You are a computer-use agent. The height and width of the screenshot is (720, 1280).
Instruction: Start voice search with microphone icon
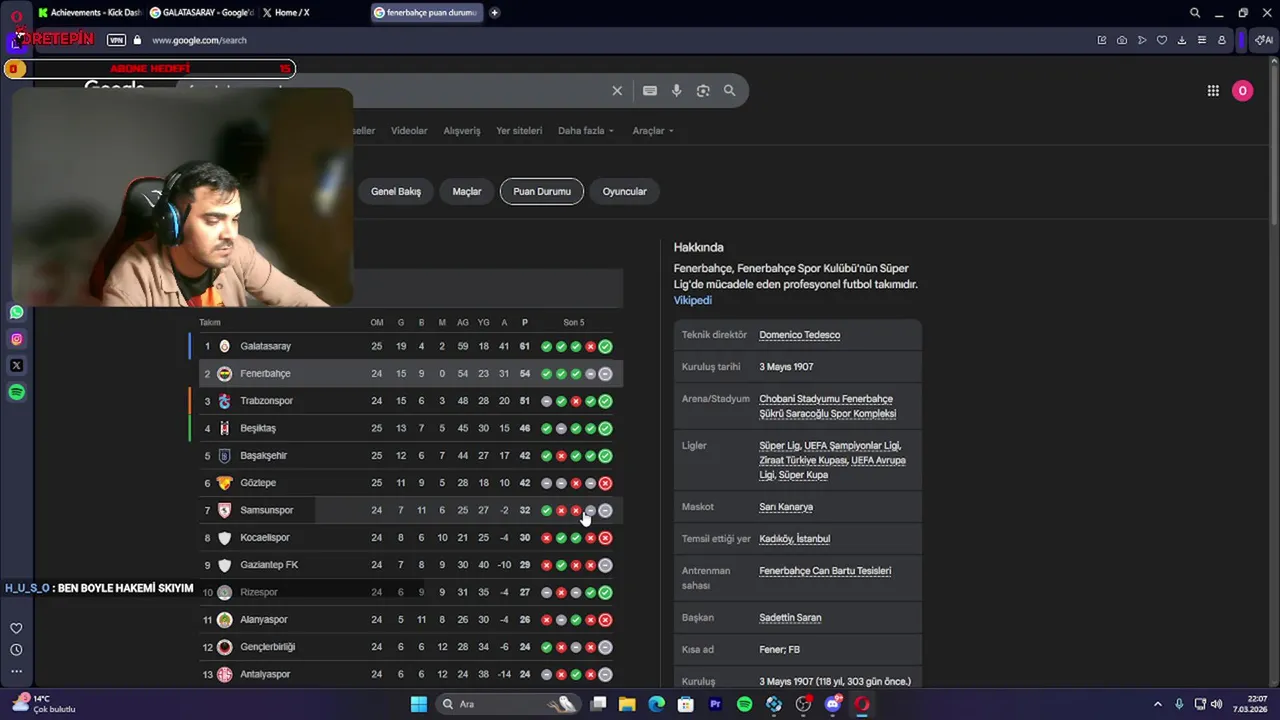click(677, 91)
